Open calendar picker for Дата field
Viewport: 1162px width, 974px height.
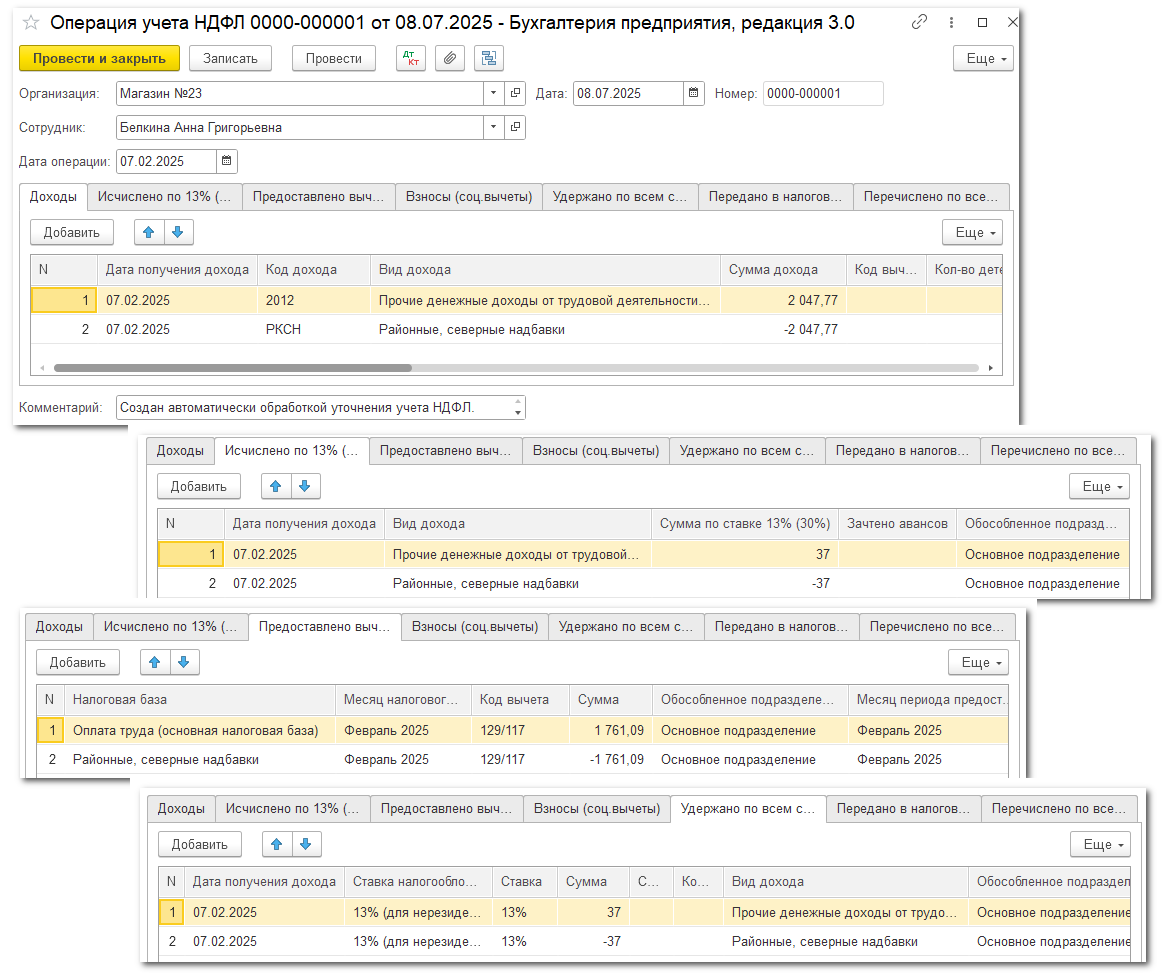[694, 94]
